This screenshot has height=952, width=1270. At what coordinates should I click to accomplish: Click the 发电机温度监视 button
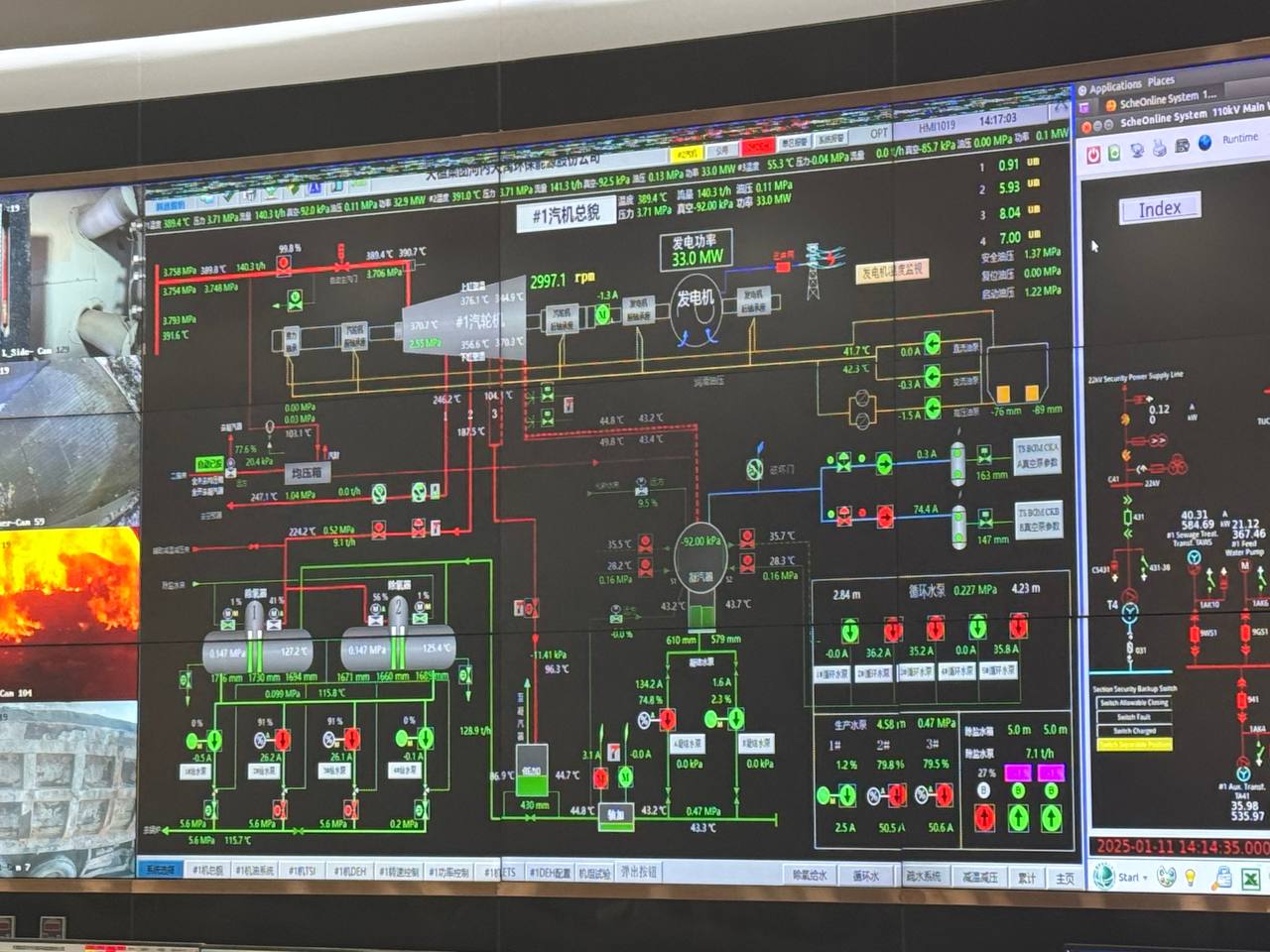[x=891, y=271]
